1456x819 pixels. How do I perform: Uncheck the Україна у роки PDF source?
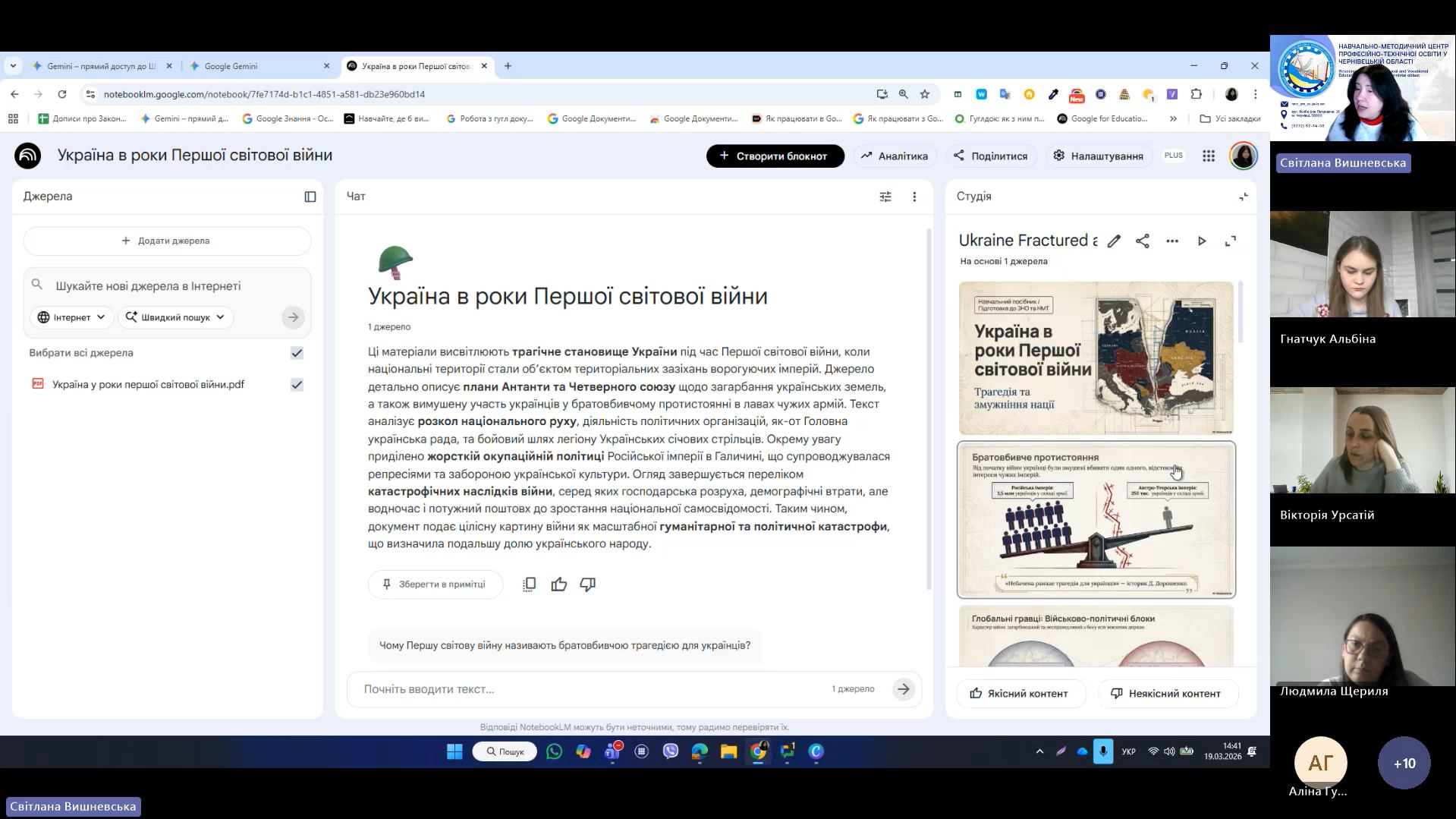pos(297,385)
